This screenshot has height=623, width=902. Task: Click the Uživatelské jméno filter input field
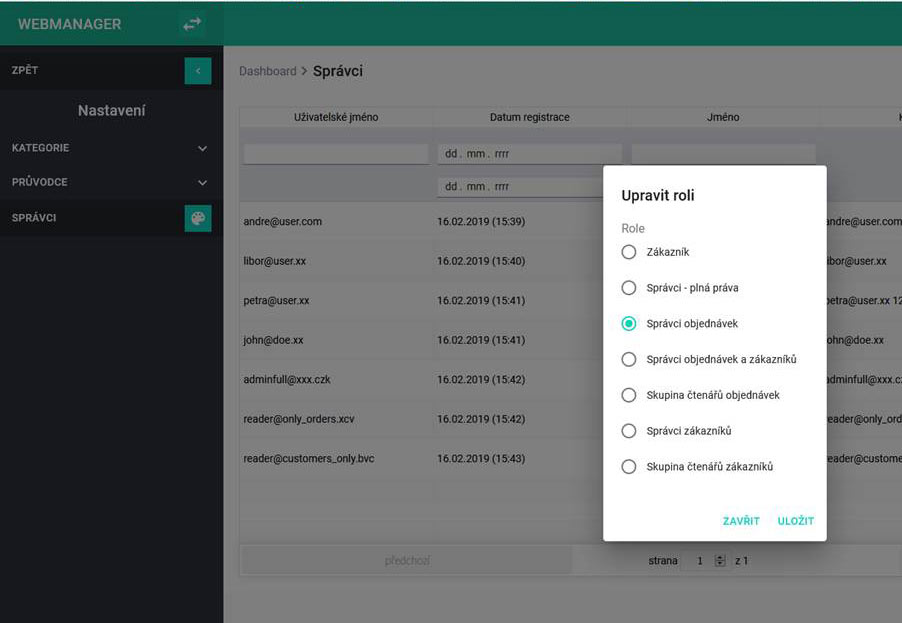(335, 154)
